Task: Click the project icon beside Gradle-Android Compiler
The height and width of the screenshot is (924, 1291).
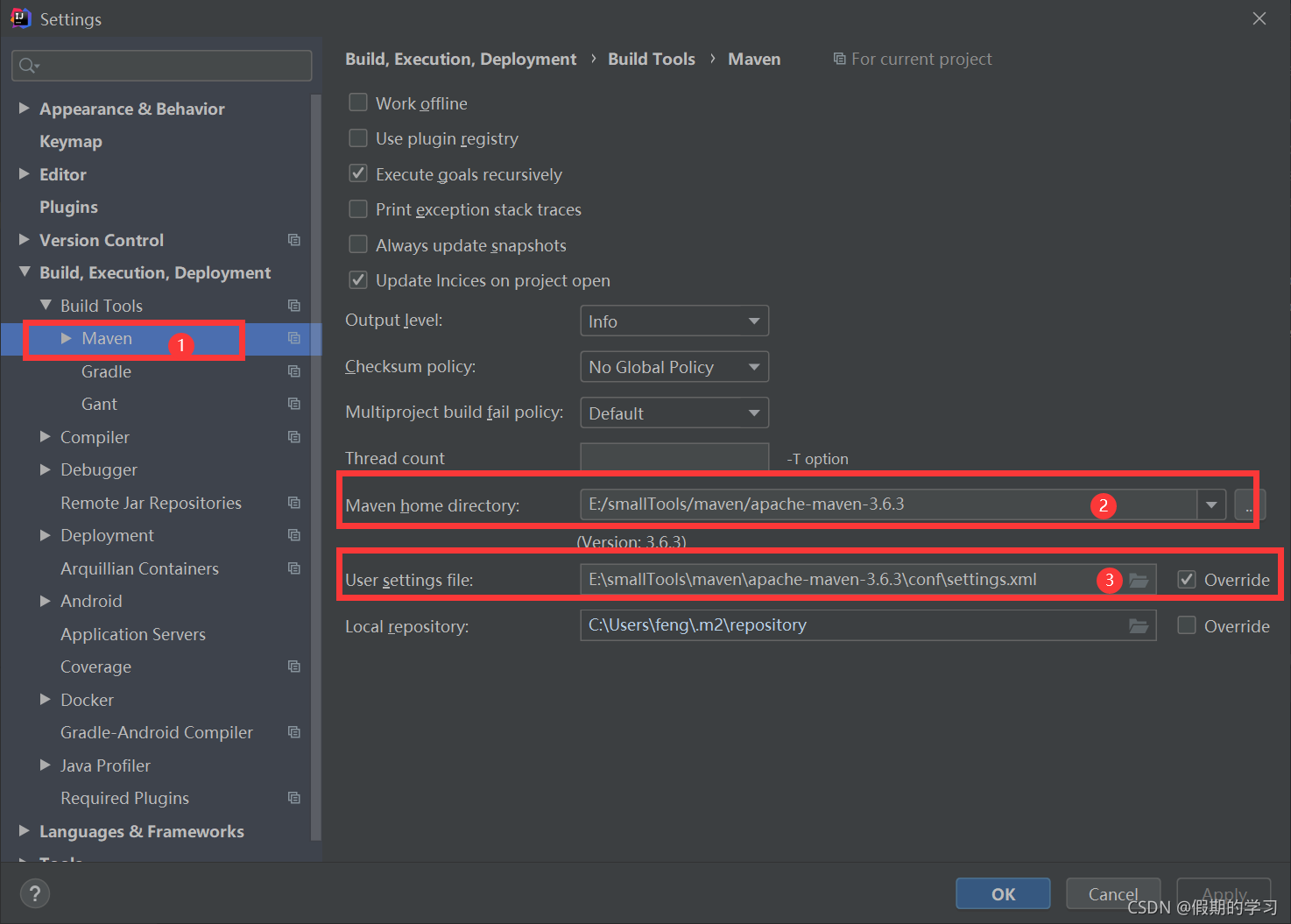Action: [x=294, y=732]
